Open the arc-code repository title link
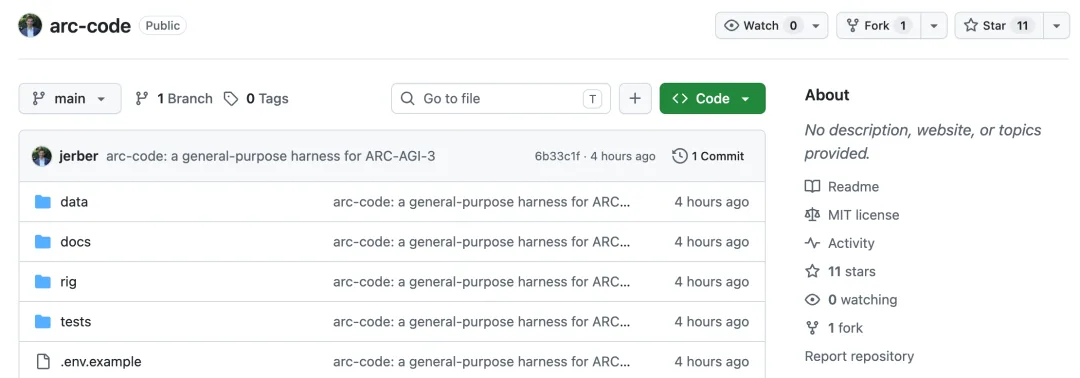1080x378 pixels. click(x=90, y=26)
